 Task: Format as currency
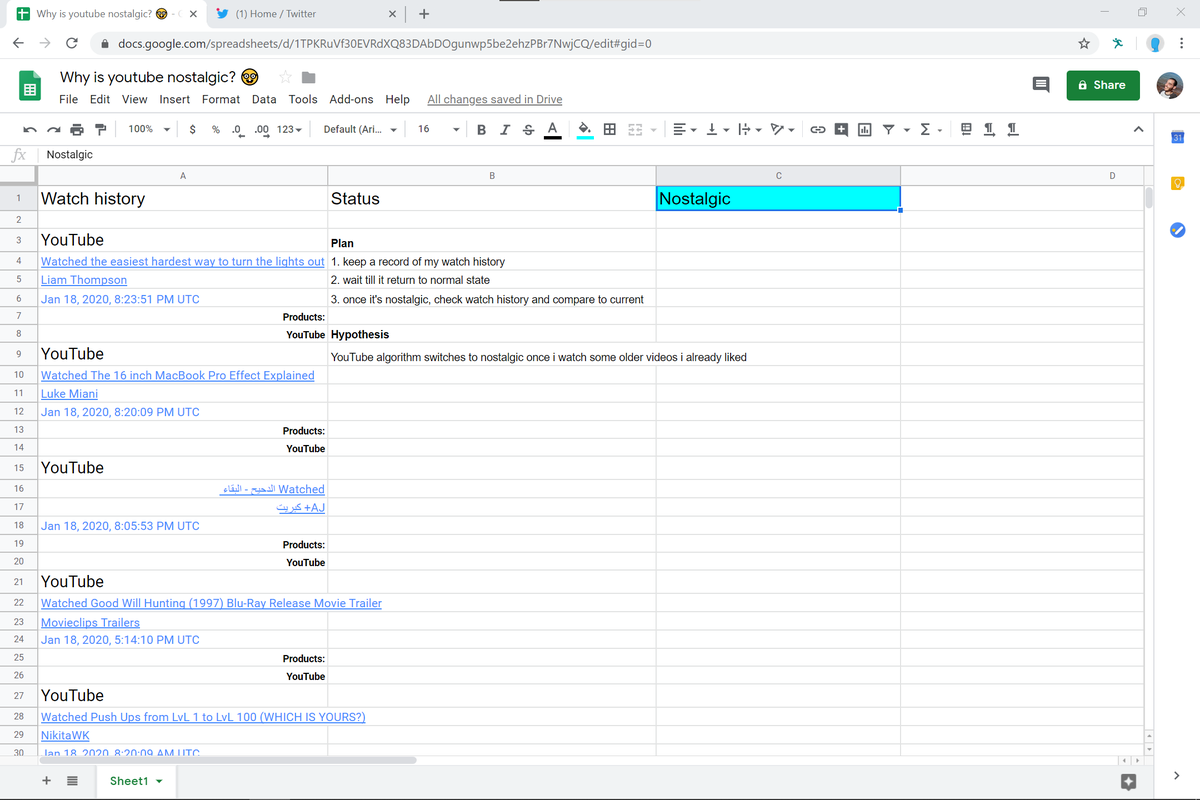point(191,129)
